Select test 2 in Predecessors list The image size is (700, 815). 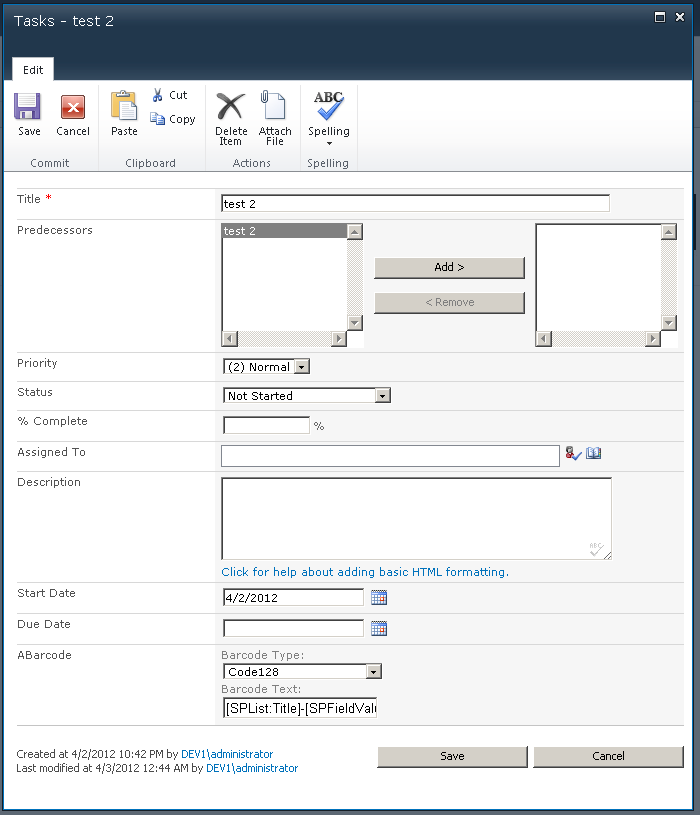[283, 231]
